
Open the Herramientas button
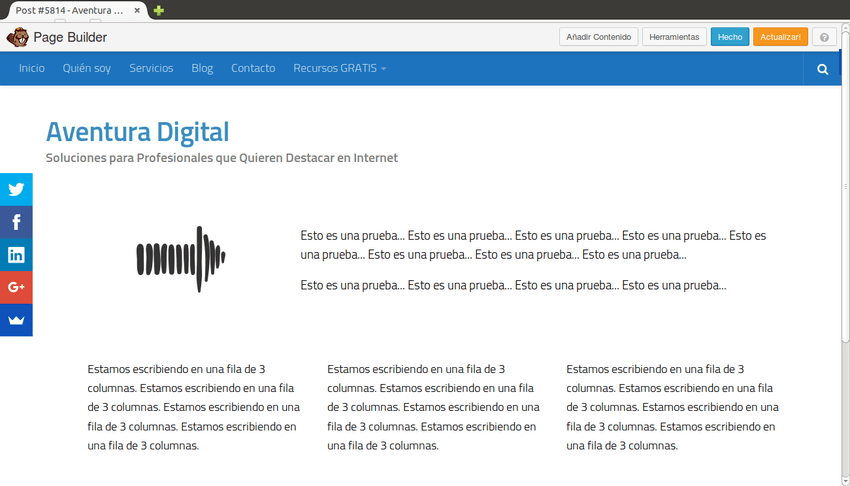[674, 37]
